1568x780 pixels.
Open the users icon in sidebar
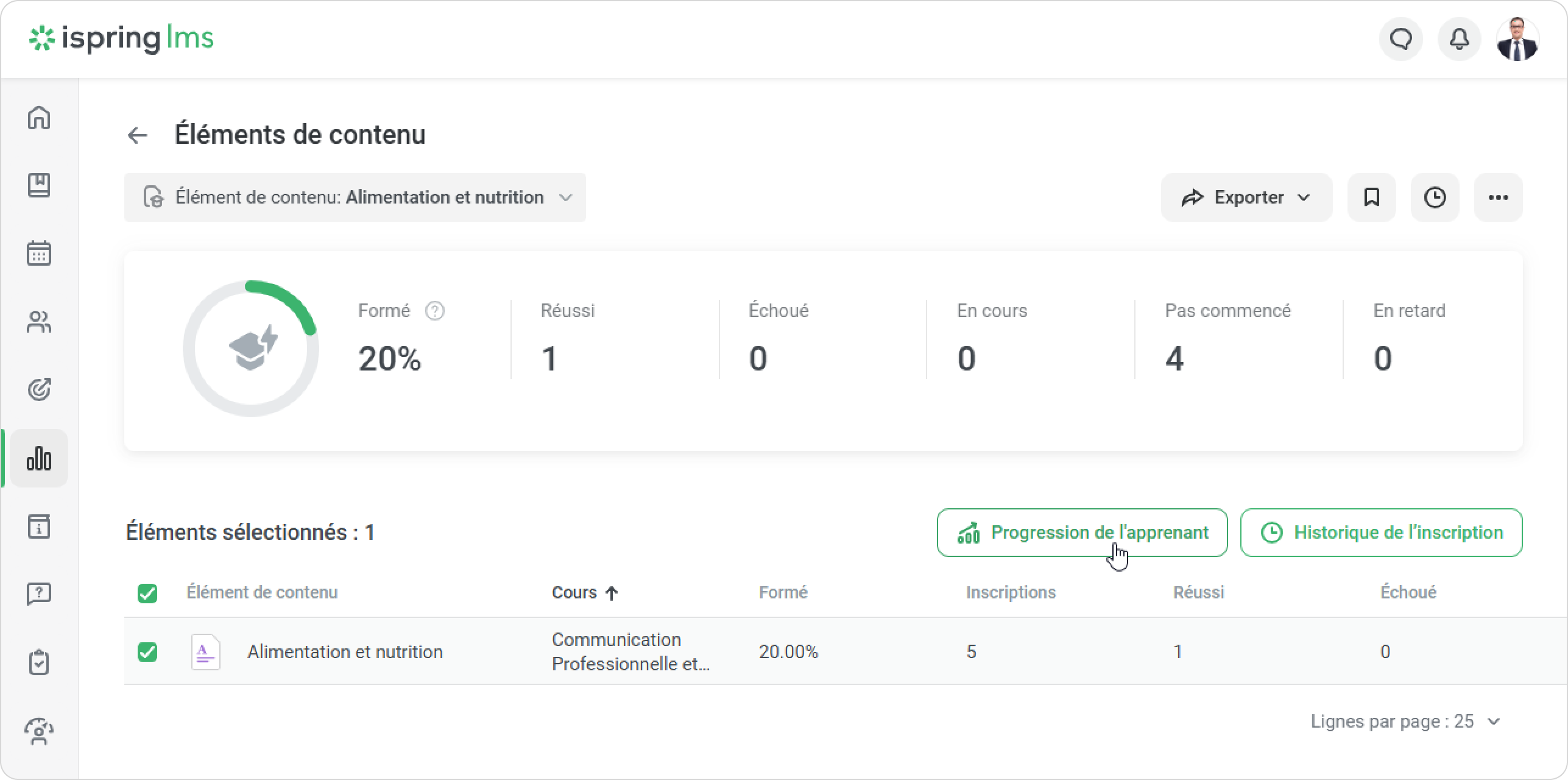(x=39, y=322)
